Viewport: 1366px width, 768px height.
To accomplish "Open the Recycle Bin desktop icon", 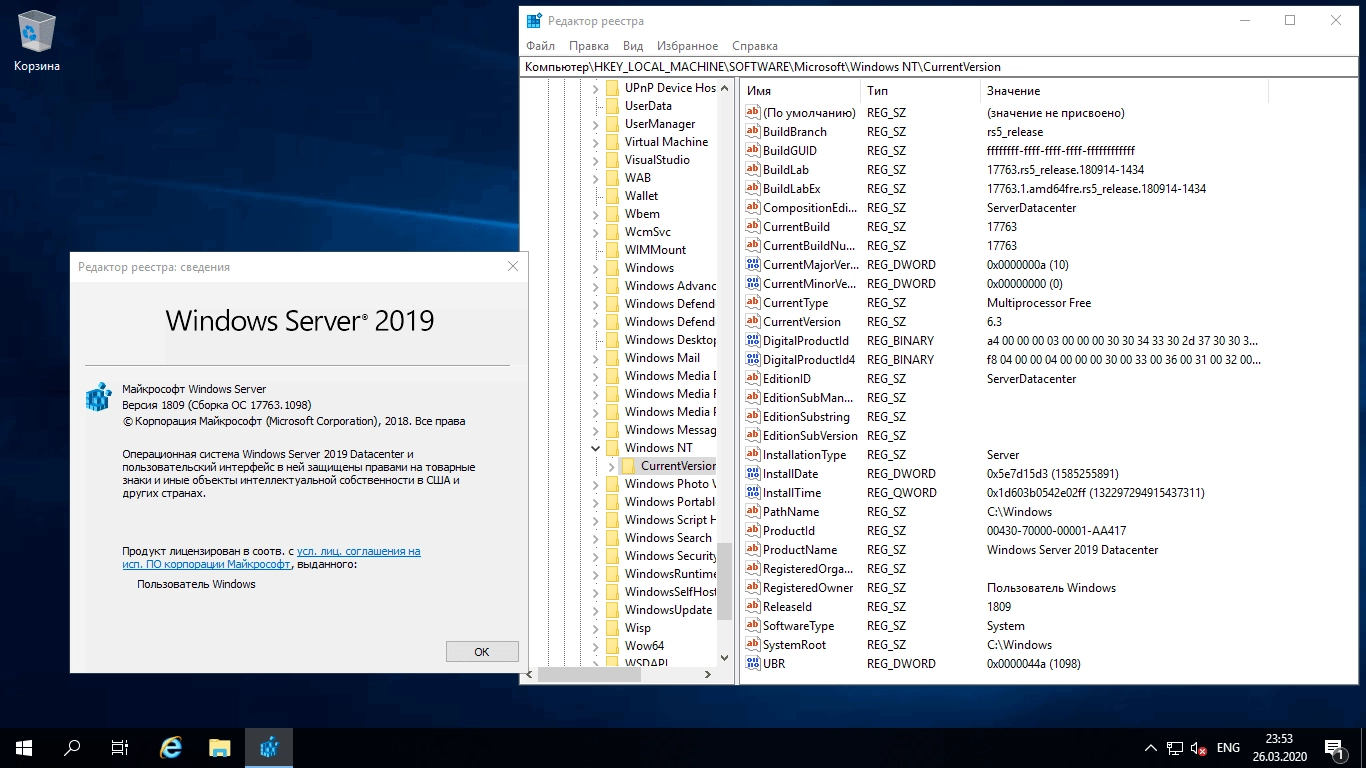I will 37,41.
